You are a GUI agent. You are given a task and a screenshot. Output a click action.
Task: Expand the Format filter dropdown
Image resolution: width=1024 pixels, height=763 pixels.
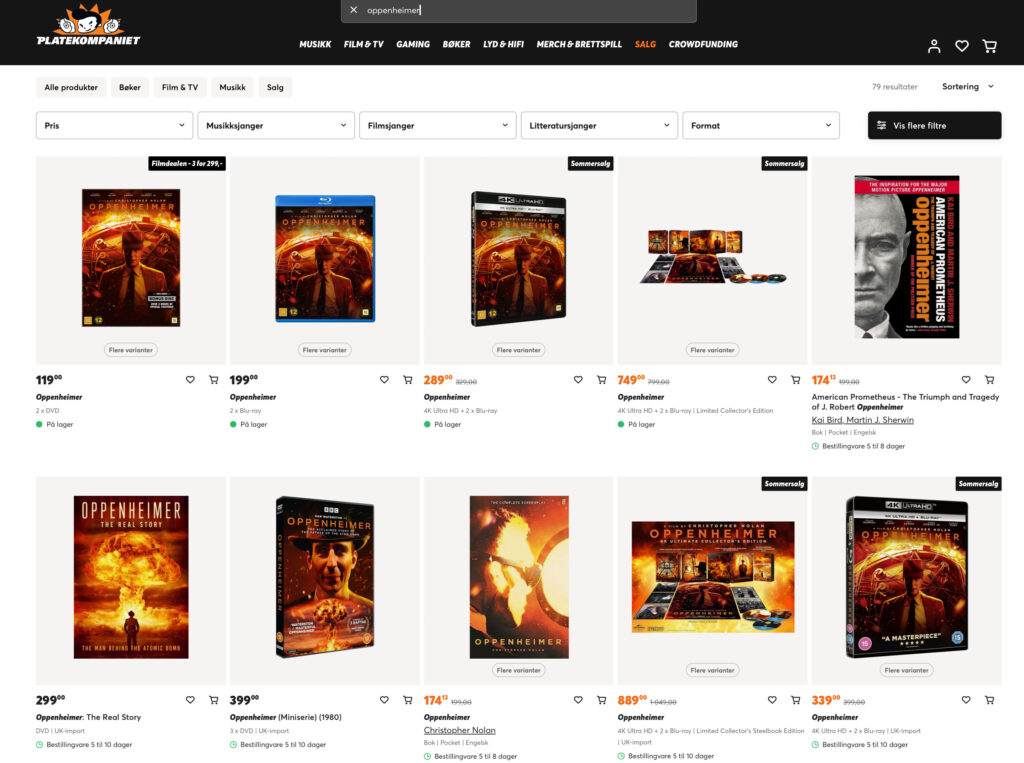click(x=761, y=125)
